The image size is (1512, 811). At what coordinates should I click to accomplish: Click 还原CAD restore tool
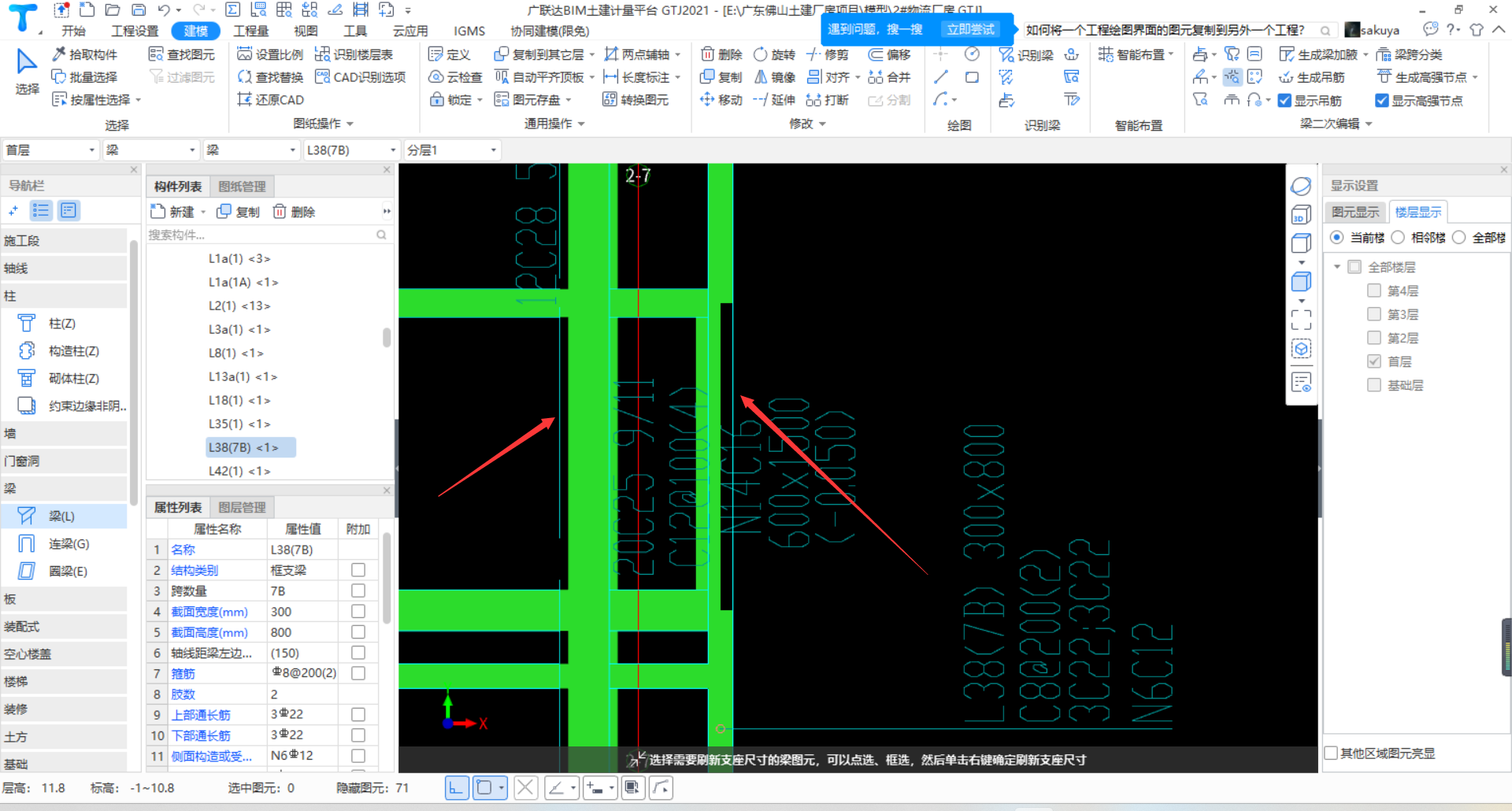pyautogui.click(x=270, y=100)
